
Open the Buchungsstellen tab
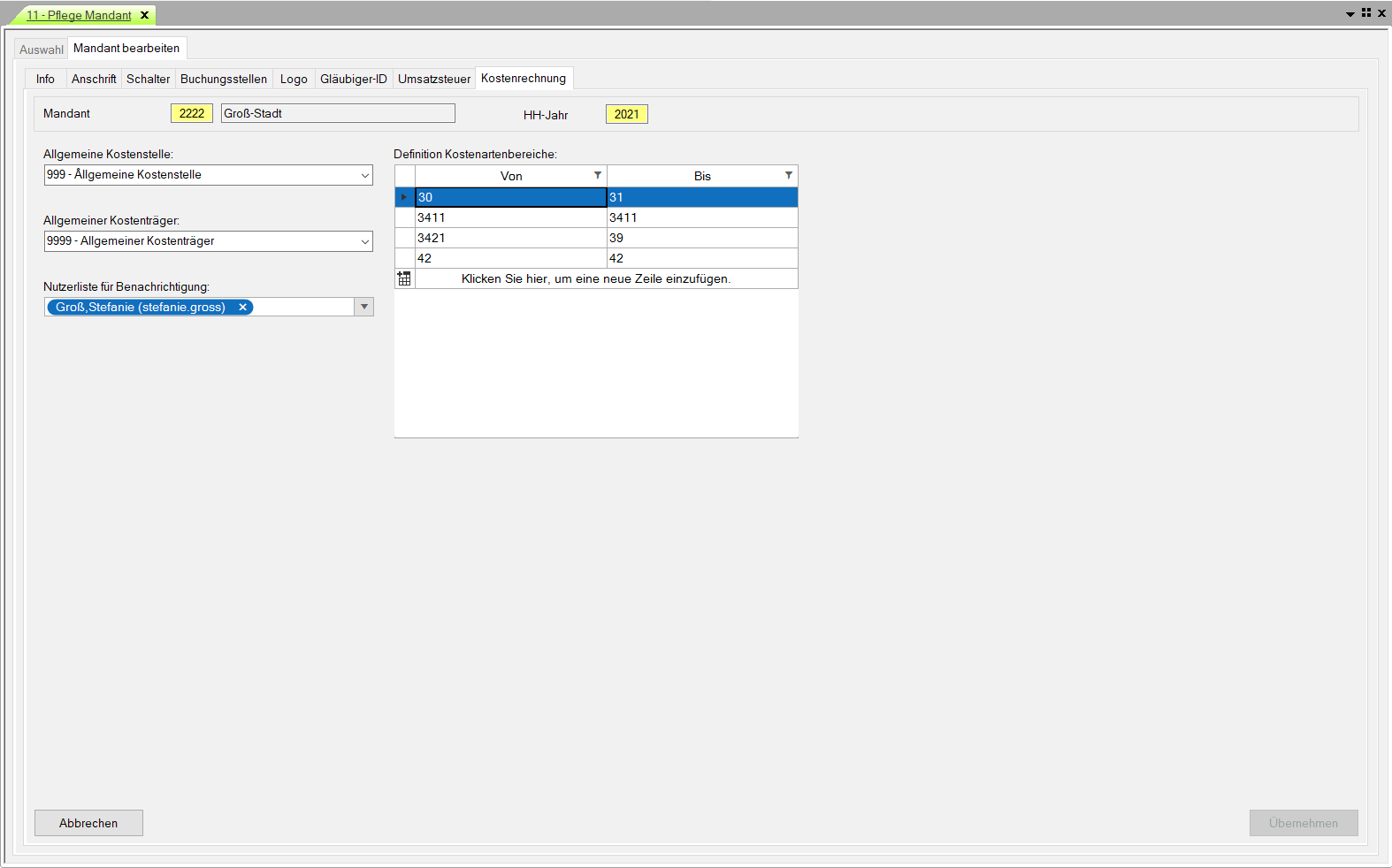click(x=224, y=79)
